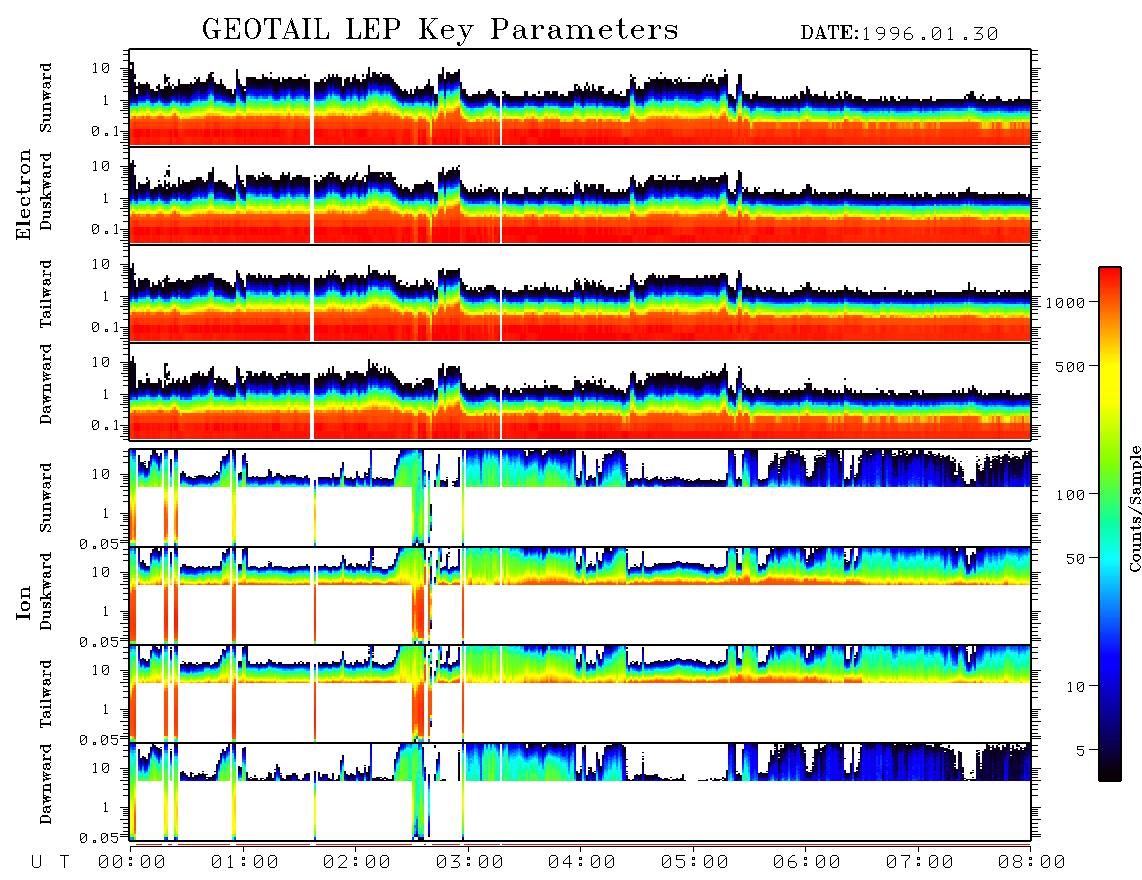Click the 1000 colorbar tick value
1142x880 pixels.
point(1066,303)
